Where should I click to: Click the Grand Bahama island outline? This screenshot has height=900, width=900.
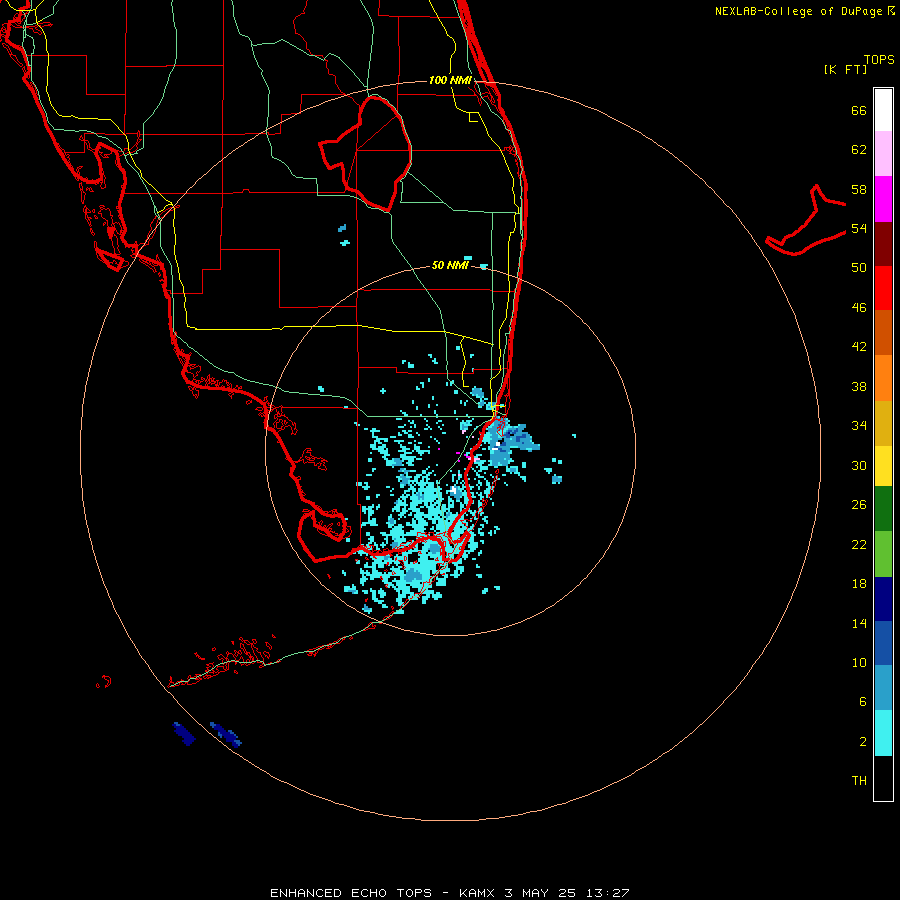pyautogui.click(x=805, y=221)
